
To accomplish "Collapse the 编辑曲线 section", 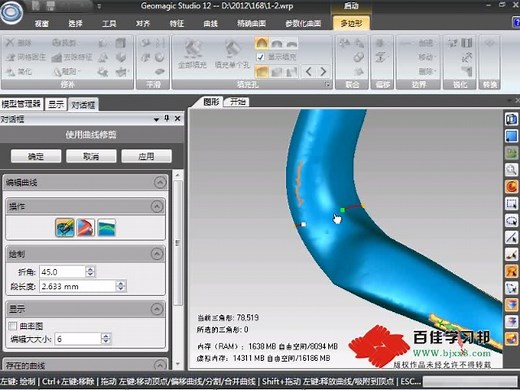I will point(160,182).
